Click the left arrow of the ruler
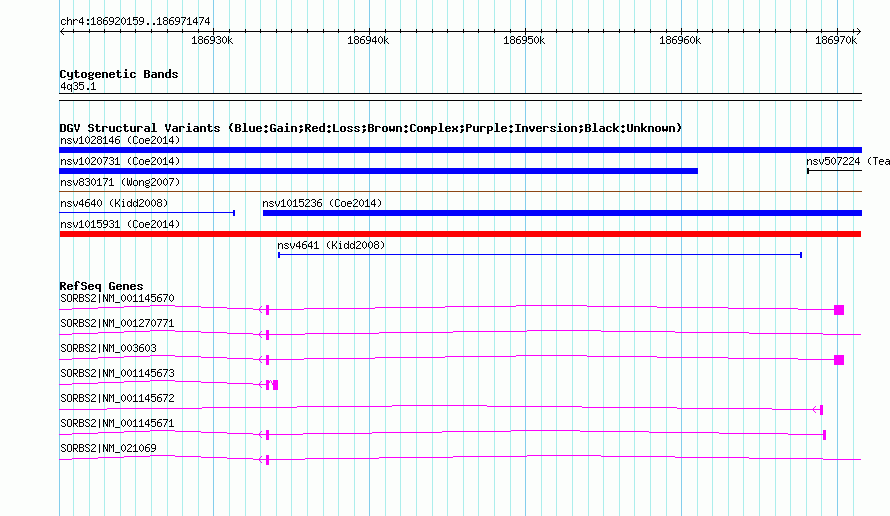The width and height of the screenshot is (890, 516). point(62,32)
